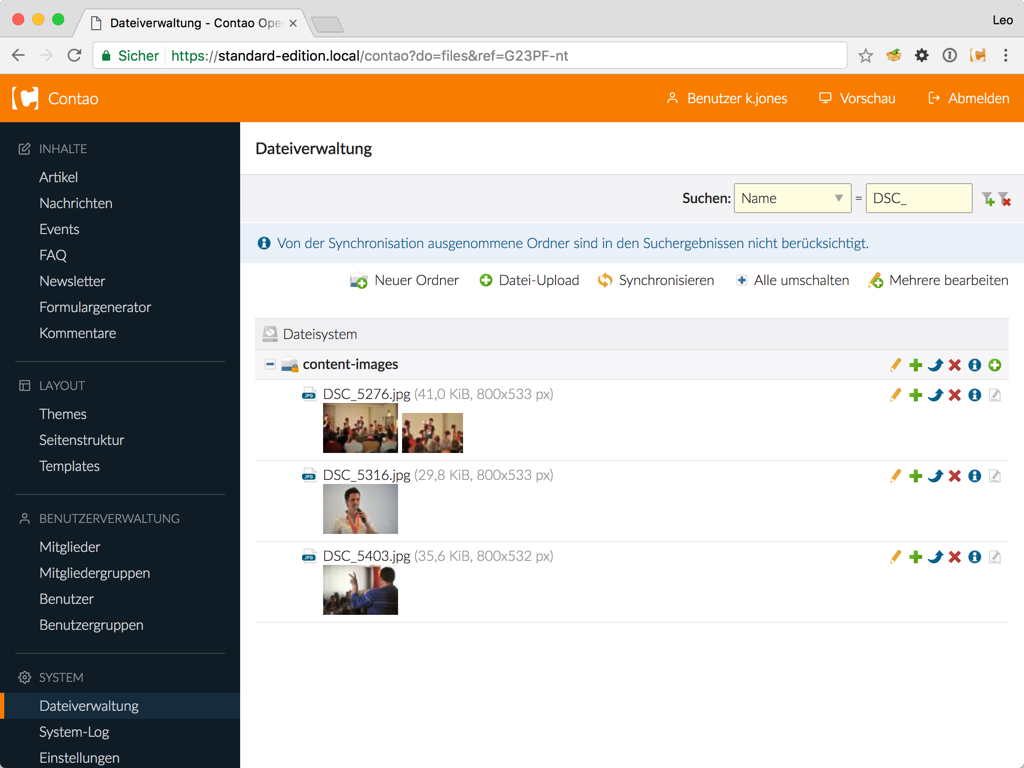Open Benutzer k.jones profile link

(726, 99)
